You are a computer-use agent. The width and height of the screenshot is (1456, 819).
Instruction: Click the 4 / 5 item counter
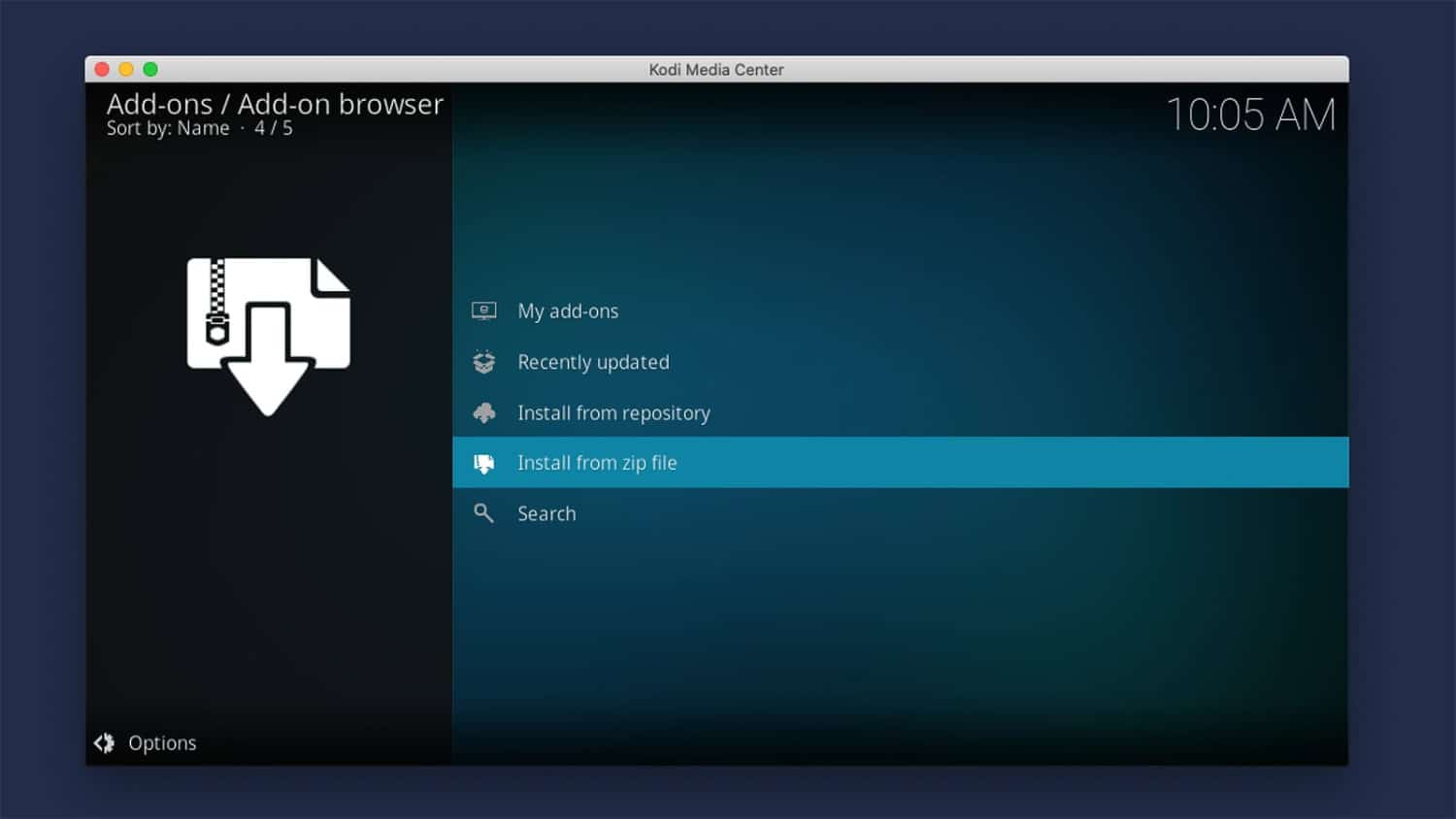[x=274, y=128]
